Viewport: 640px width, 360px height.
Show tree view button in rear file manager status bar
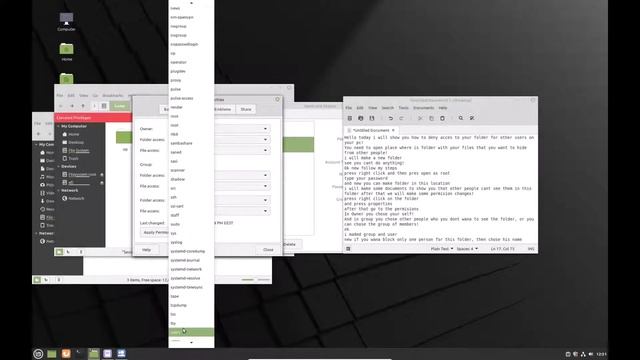click(x=46, y=280)
